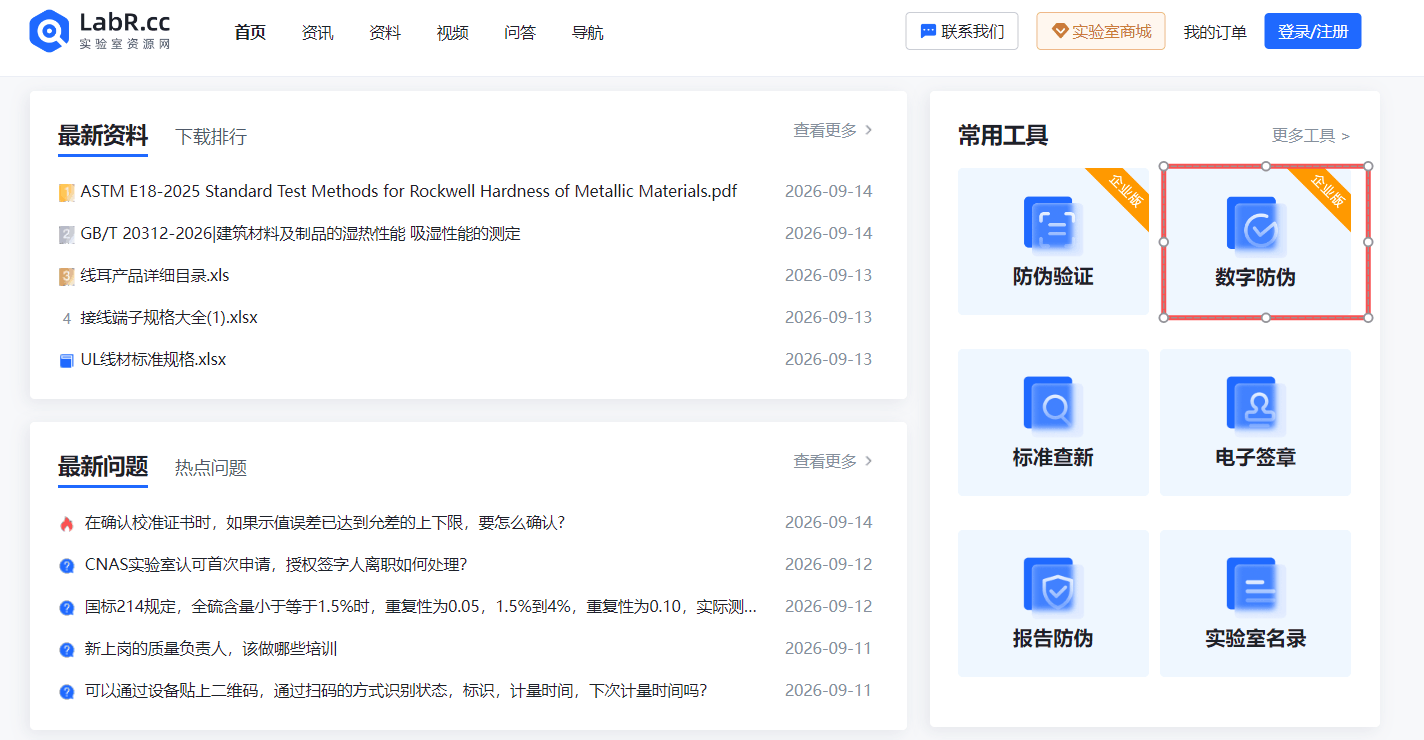Click the 数字防伪 checkmark icon

click(1256, 225)
